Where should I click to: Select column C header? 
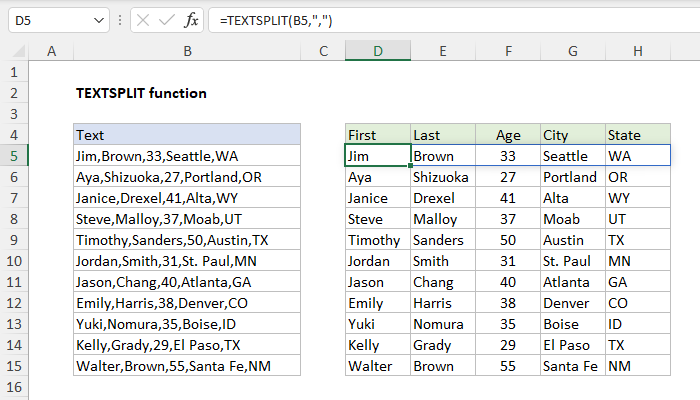coord(323,51)
